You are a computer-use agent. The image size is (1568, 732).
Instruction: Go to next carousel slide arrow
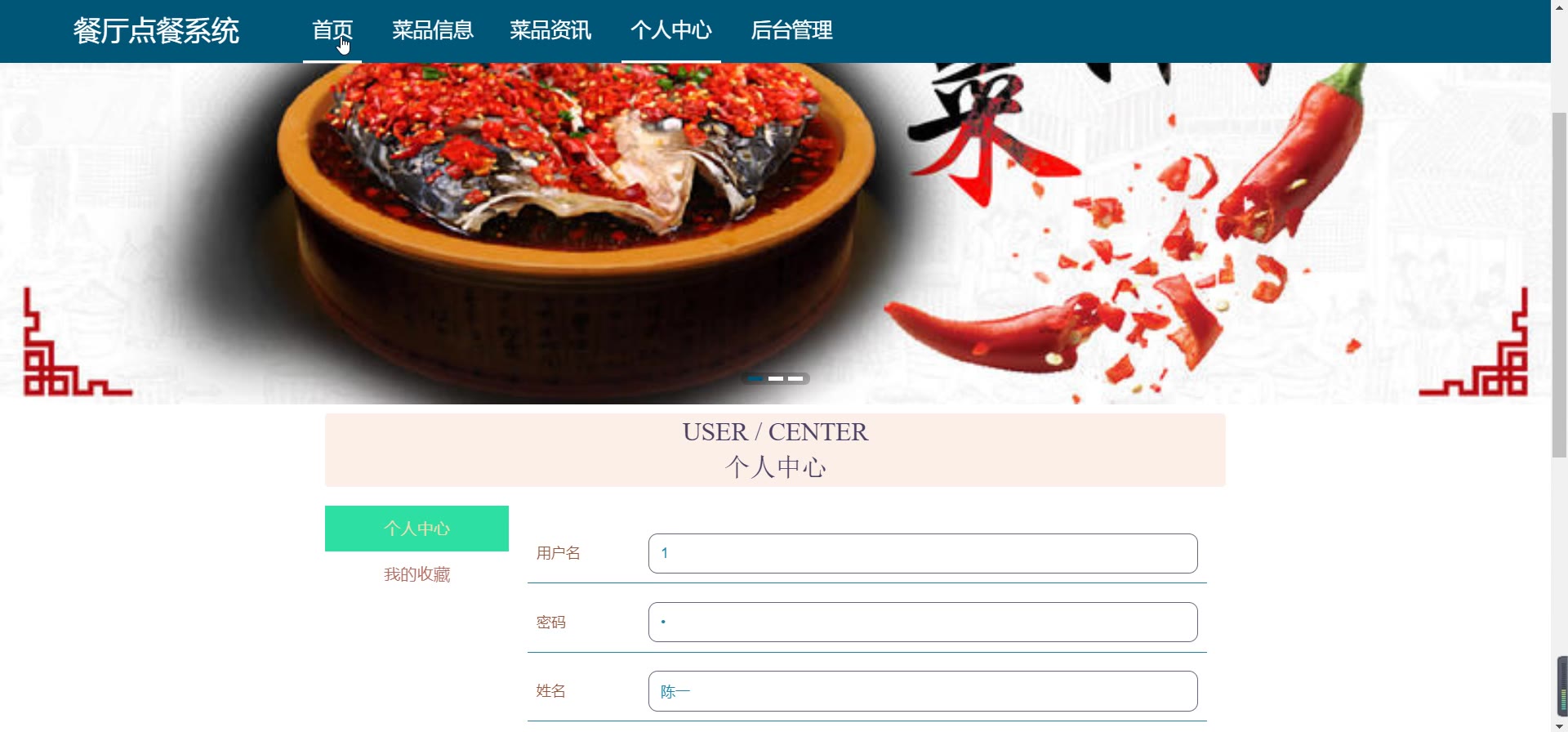tap(1522, 129)
